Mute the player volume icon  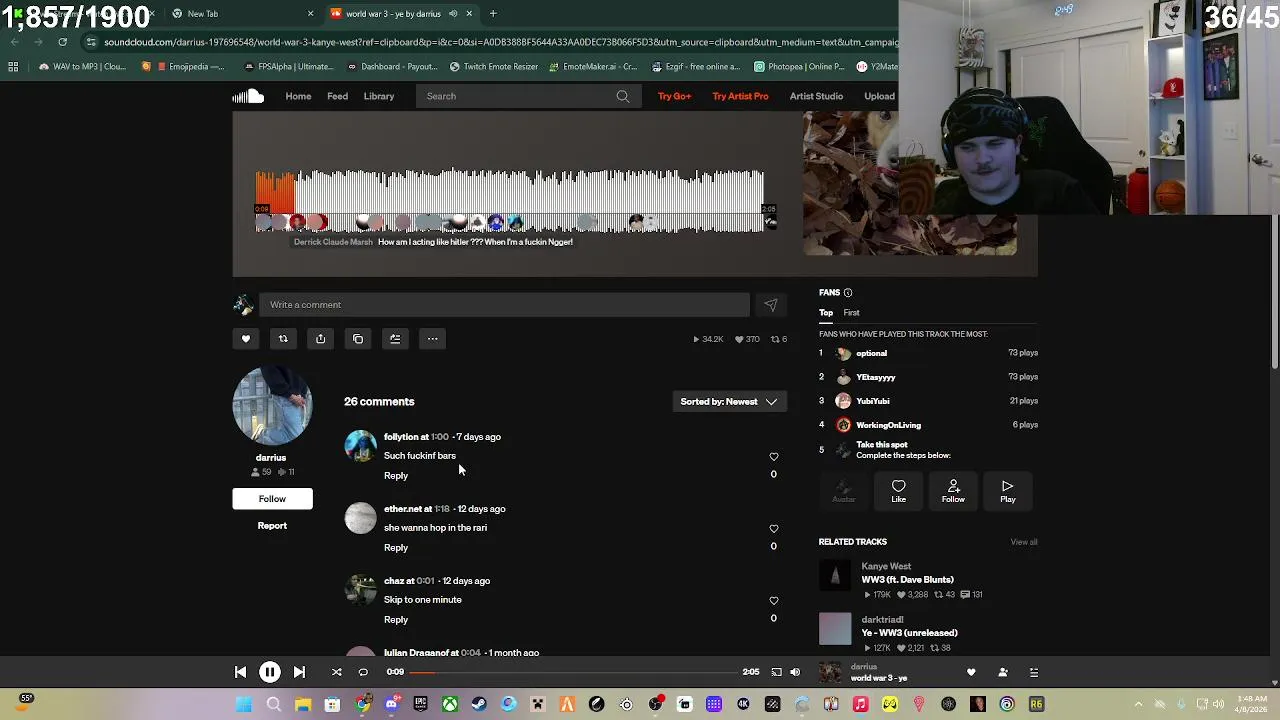795,672
